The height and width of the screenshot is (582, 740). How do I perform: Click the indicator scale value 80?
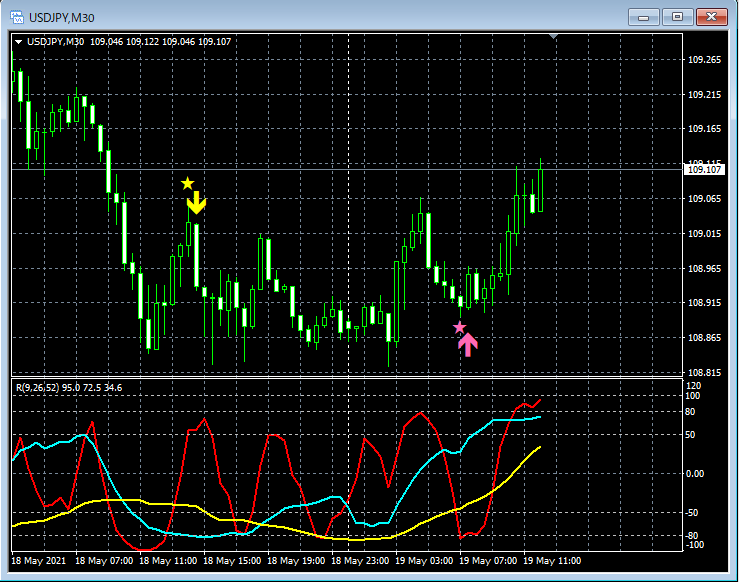click(x=690, y=412)
